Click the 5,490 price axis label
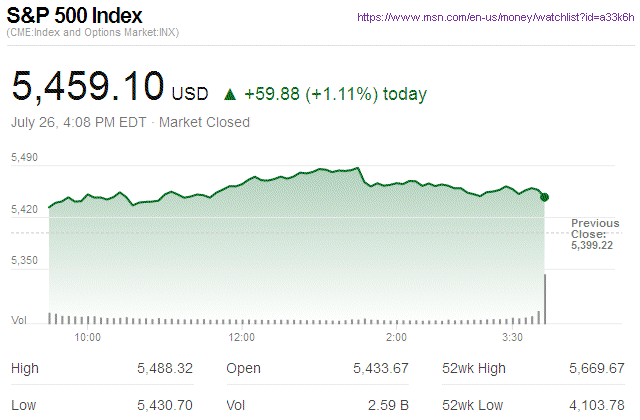640x420 pixels. click(x=24, y=158)
